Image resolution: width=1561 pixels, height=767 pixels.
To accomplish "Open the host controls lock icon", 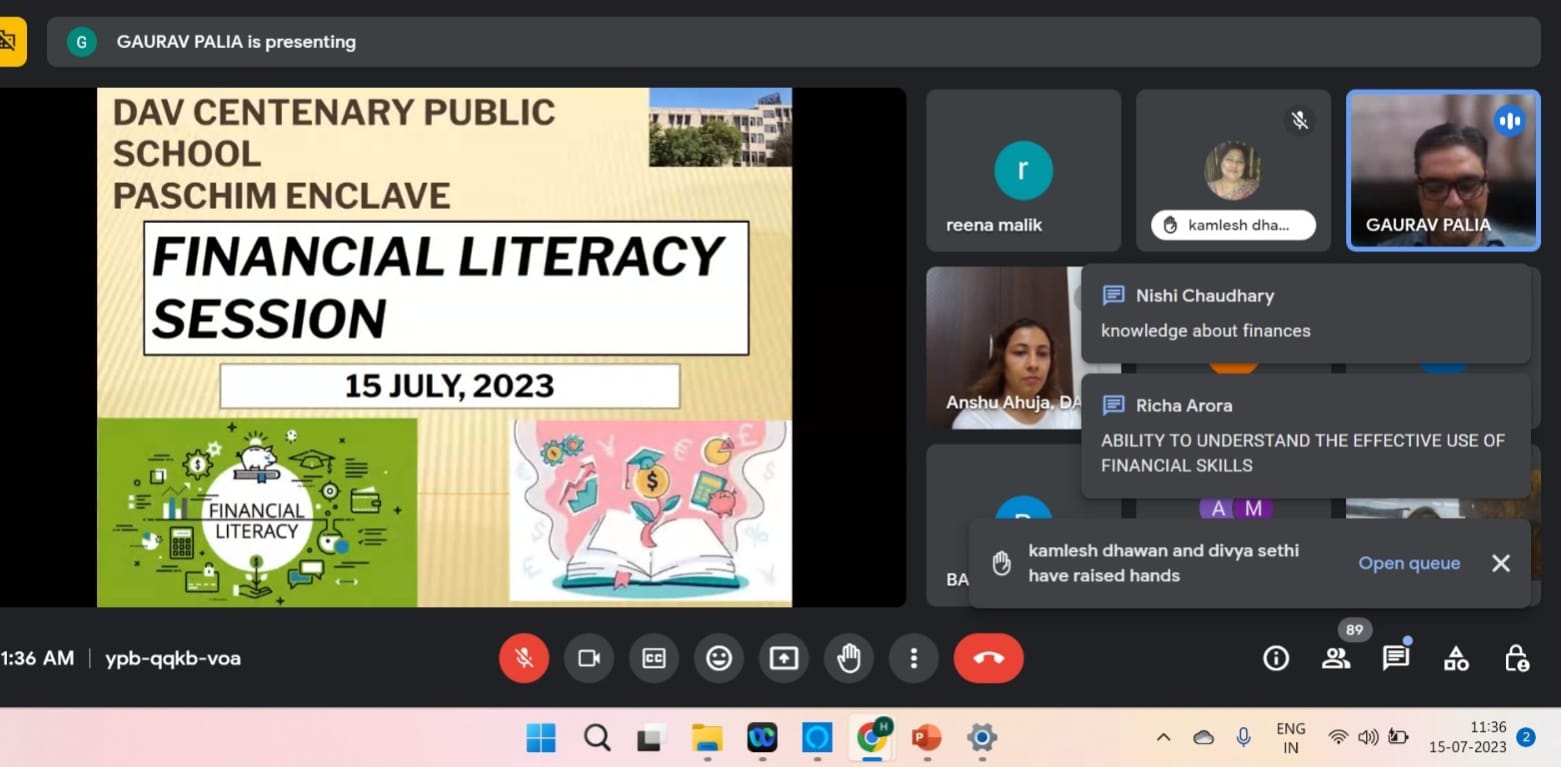I will point(1516,658).
